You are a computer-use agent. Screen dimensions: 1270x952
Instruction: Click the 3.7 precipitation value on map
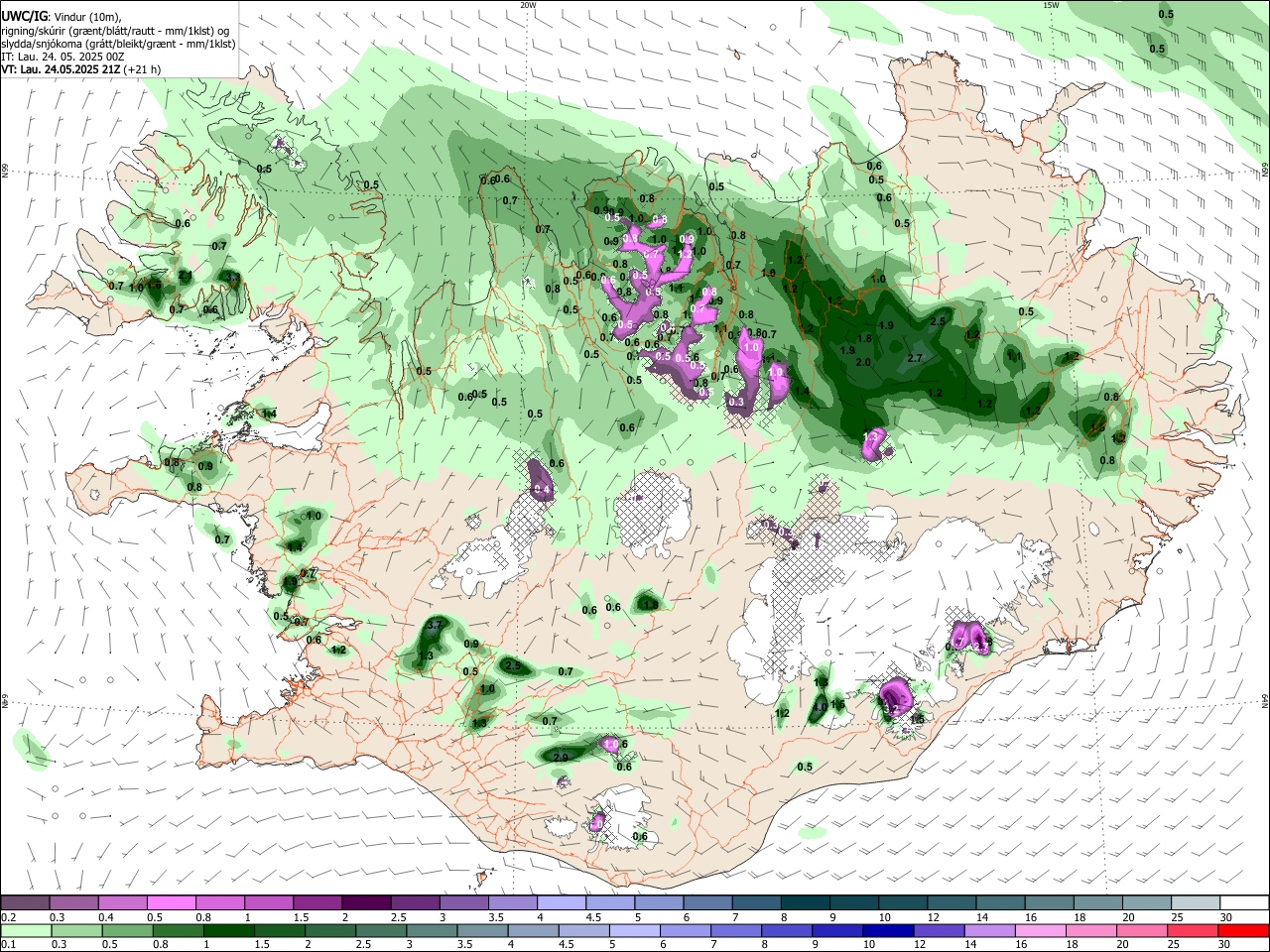point(435,625)
